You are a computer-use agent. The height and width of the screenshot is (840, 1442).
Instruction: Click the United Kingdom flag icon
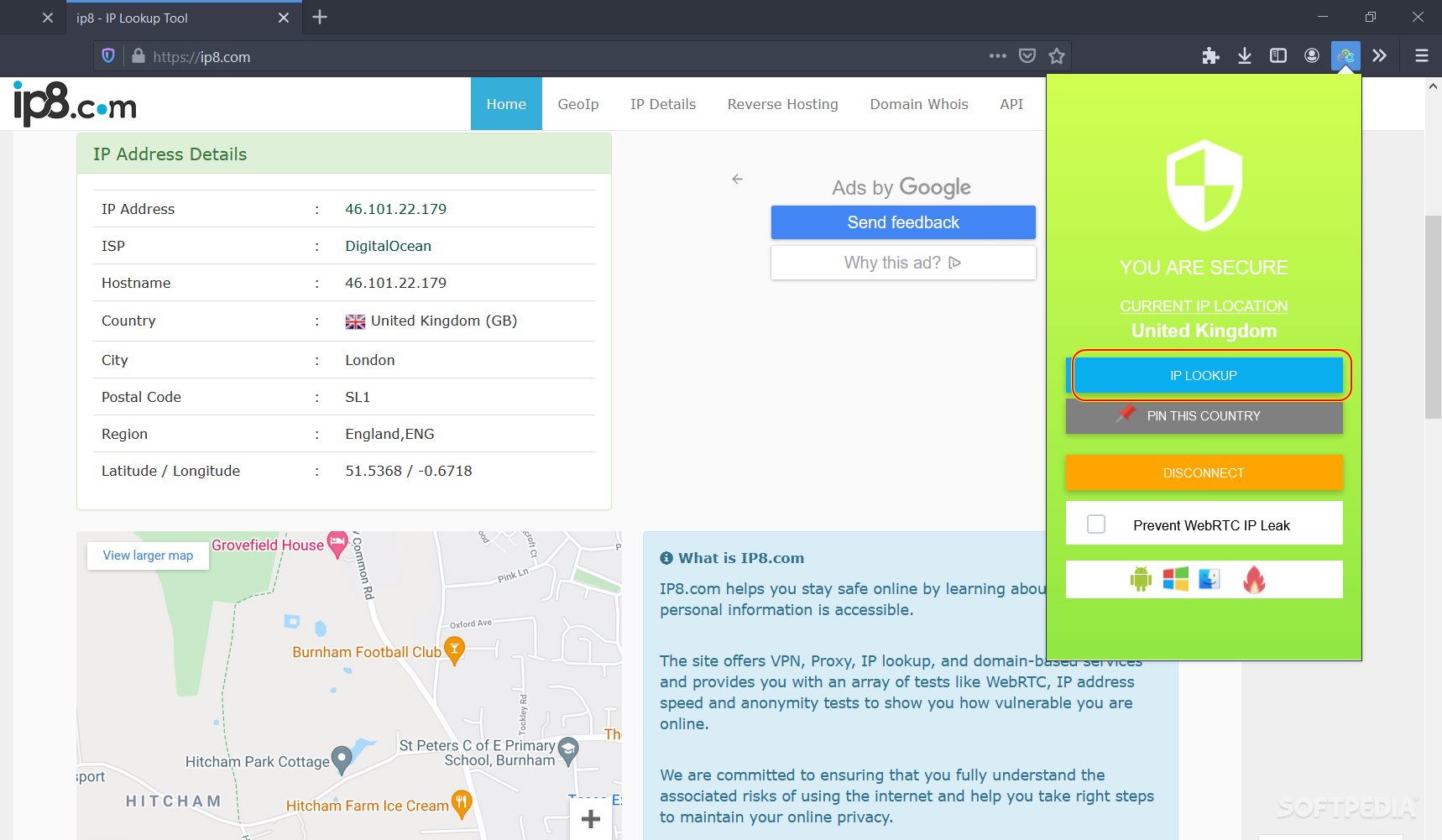point(355,321)
